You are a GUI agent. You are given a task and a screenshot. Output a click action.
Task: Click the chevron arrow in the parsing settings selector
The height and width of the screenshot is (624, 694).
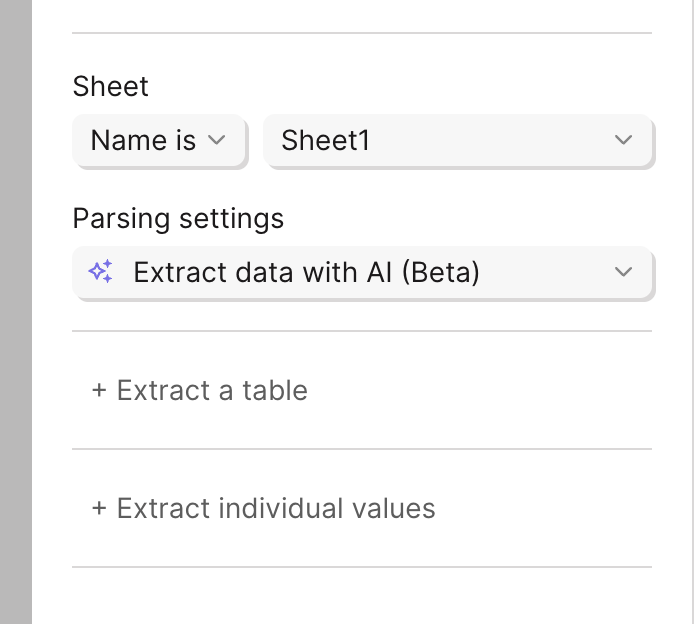[x=624, y=272]
